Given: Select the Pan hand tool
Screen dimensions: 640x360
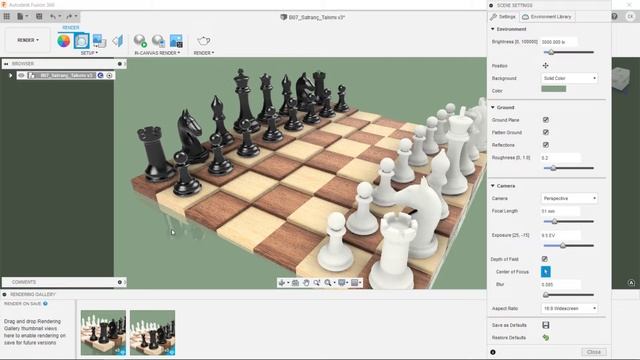Looking at the screenshot, I should [306, 282].
